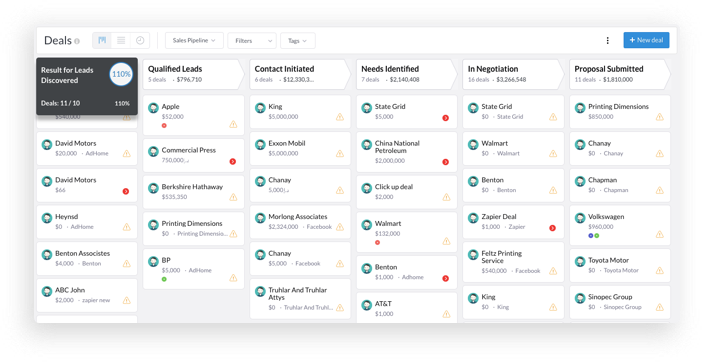
Task: Open the Tags dropdown
Action: click(x=298, y=40)
